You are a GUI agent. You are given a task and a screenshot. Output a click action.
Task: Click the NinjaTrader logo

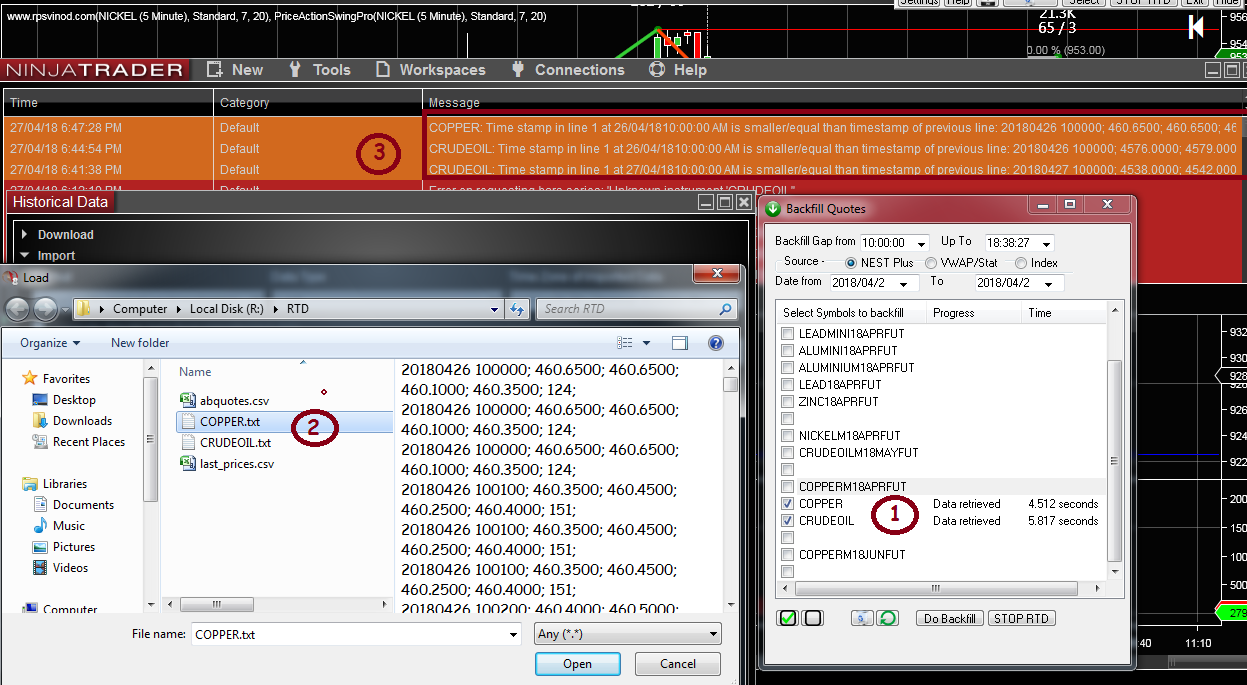click(94, 70)
